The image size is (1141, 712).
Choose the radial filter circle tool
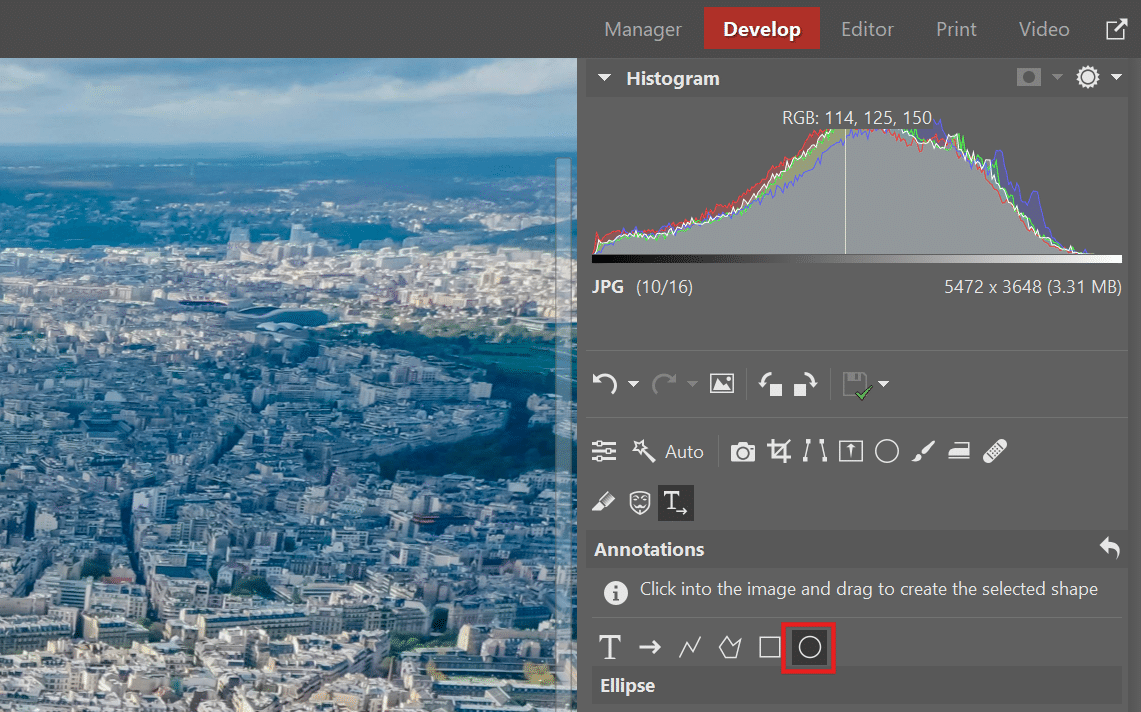tap(887, 452)
